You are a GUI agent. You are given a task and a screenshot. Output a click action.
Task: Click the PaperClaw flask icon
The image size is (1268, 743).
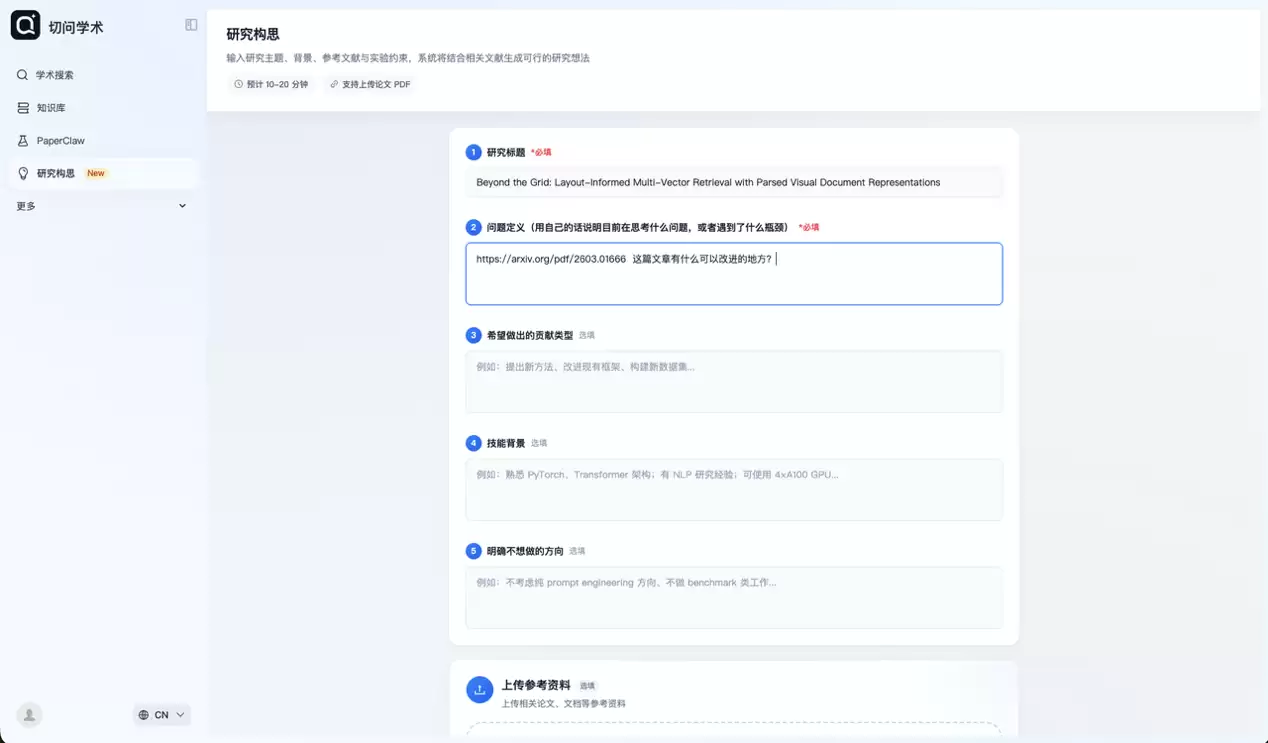click(23, 141)
